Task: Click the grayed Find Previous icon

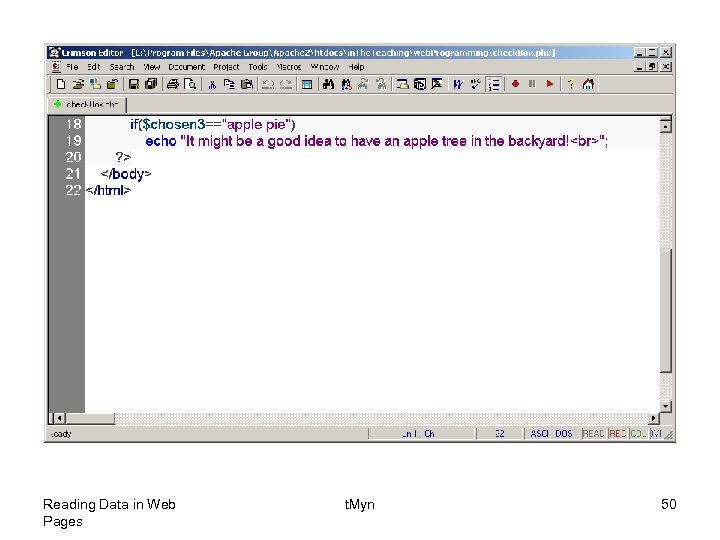Action: (381, 84)
